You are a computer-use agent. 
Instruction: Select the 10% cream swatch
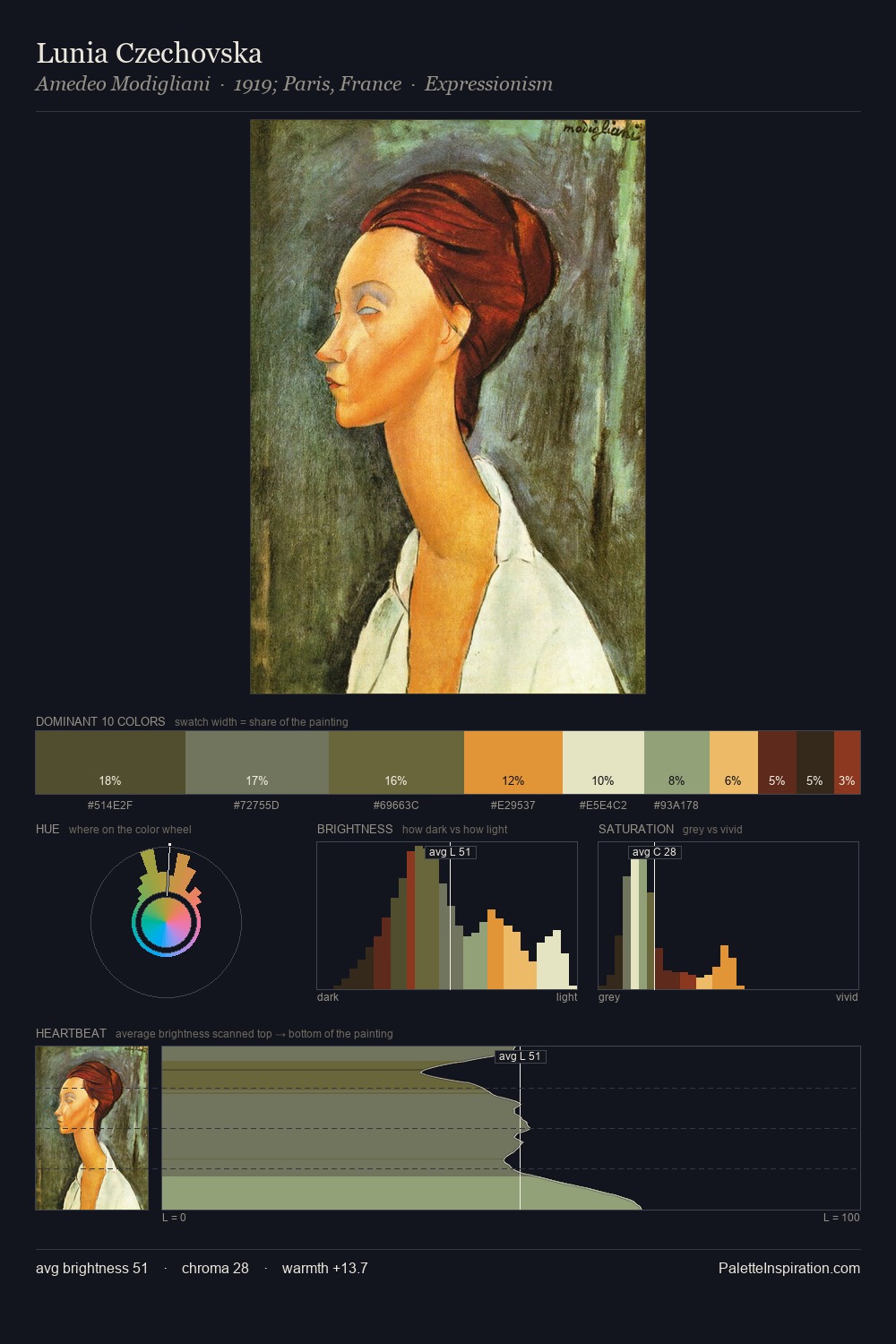point(603,762)
